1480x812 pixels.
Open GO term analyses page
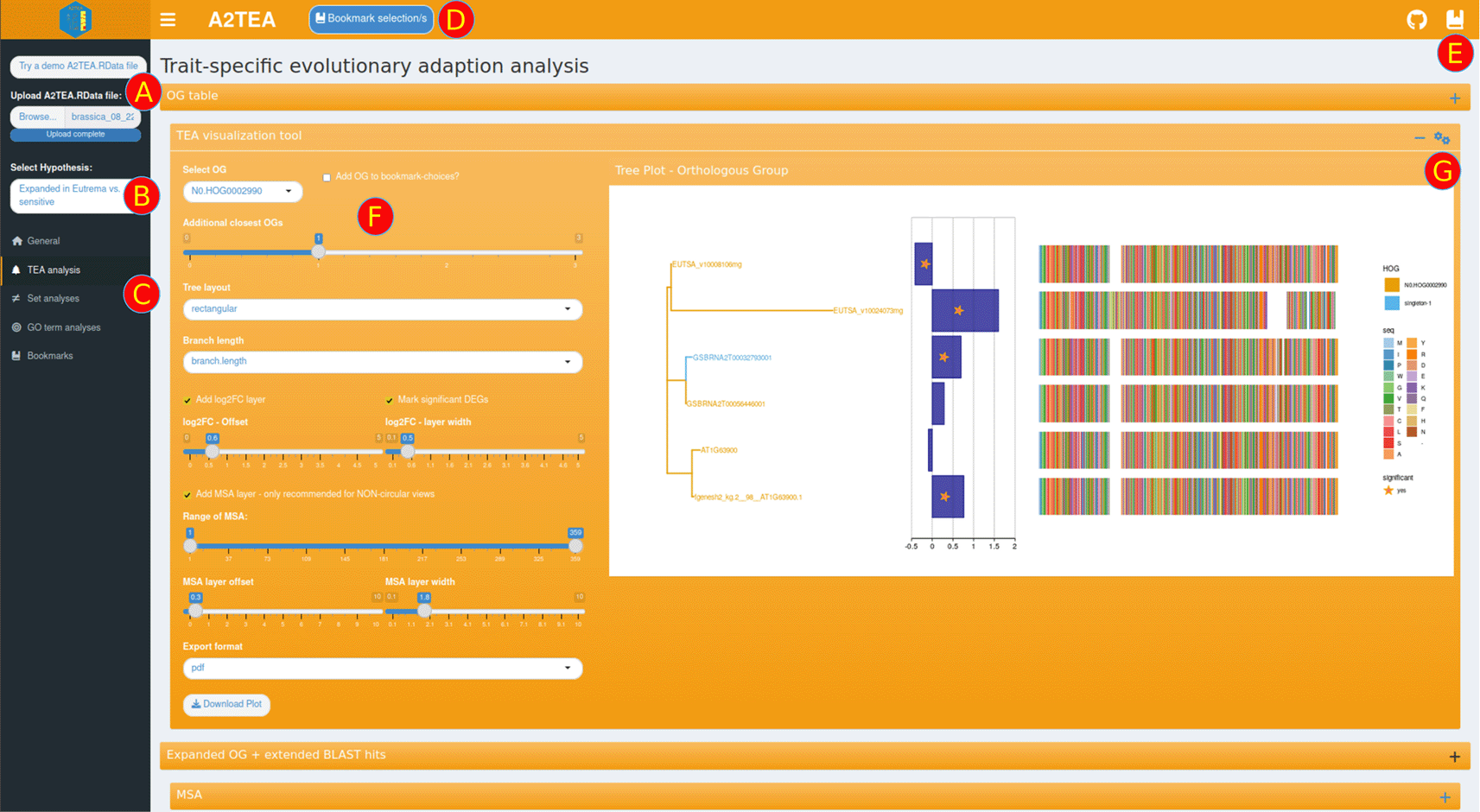click(63, 327)
